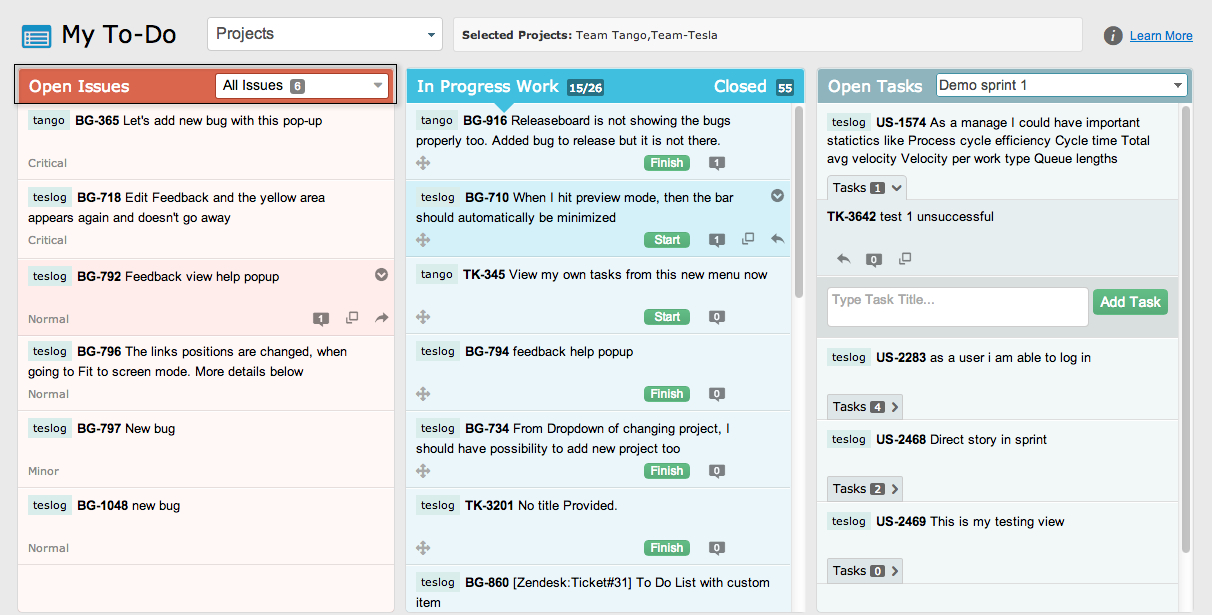Click the reply arrow icon under TK-3642
Screen dimensions: 1214x615
pos(844,258)
